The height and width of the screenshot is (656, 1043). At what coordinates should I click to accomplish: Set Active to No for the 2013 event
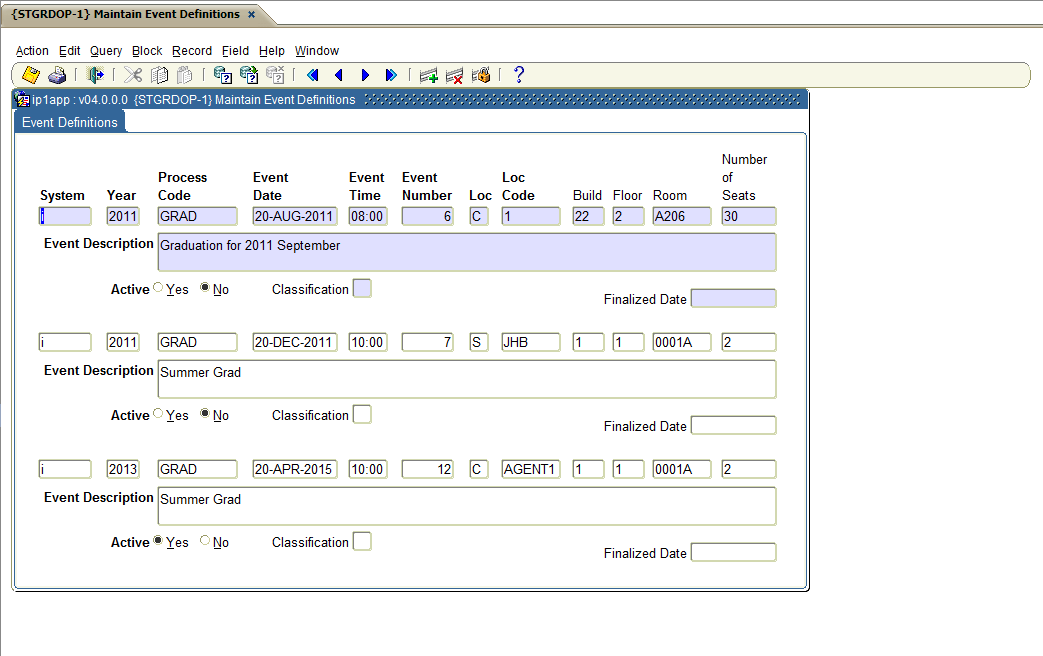(205, 542)
